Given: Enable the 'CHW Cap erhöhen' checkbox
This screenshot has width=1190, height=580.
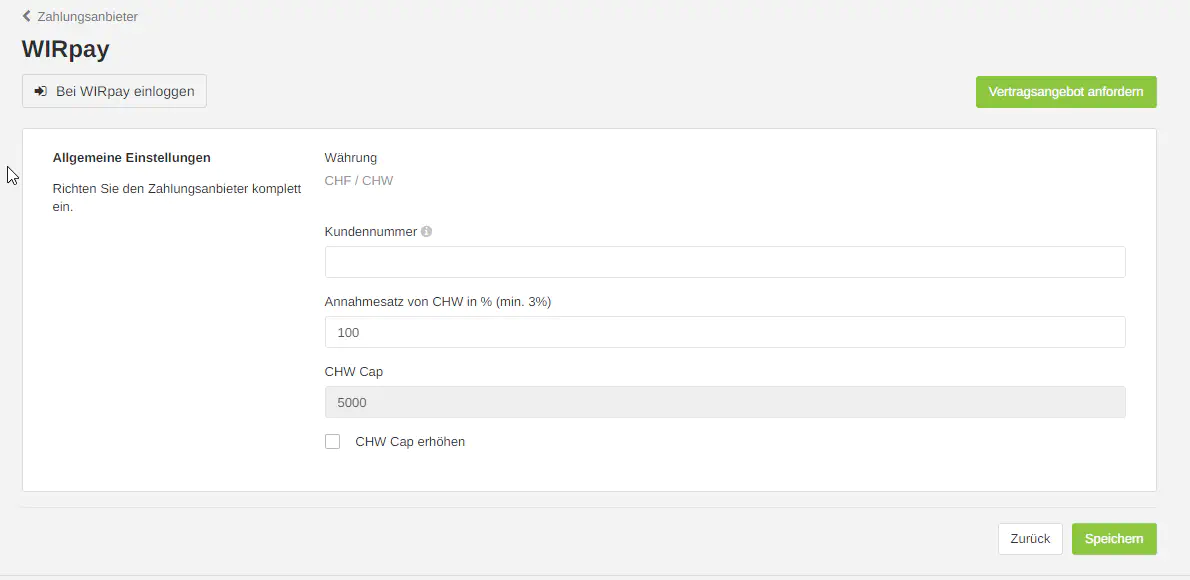Looking at the screenshot, I should coord(333,442).
